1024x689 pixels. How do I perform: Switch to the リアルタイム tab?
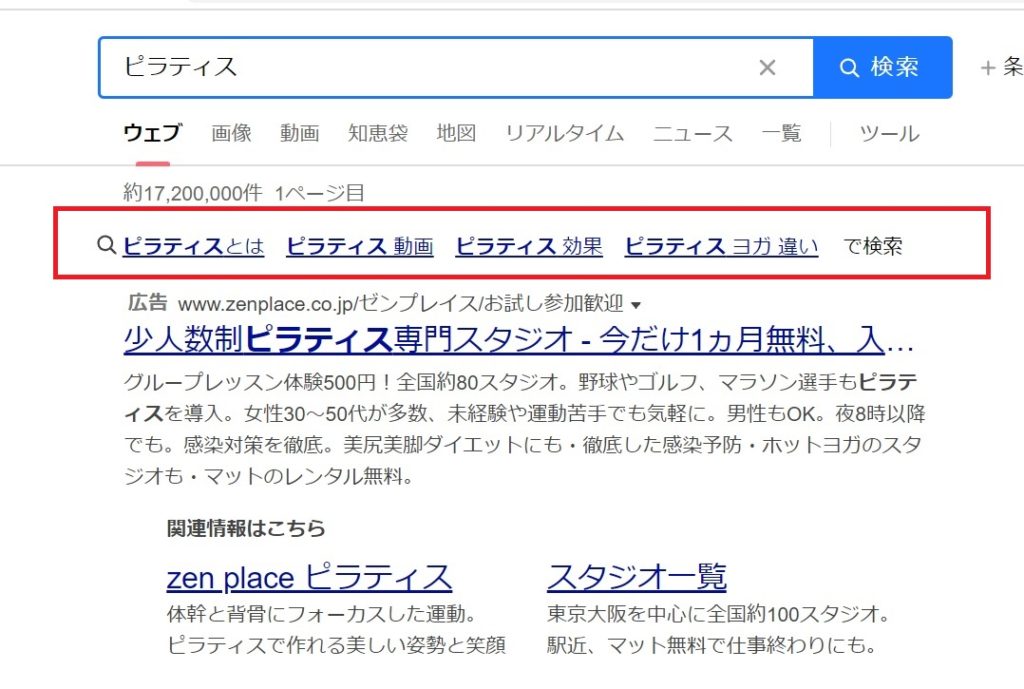tap(564, 134)
